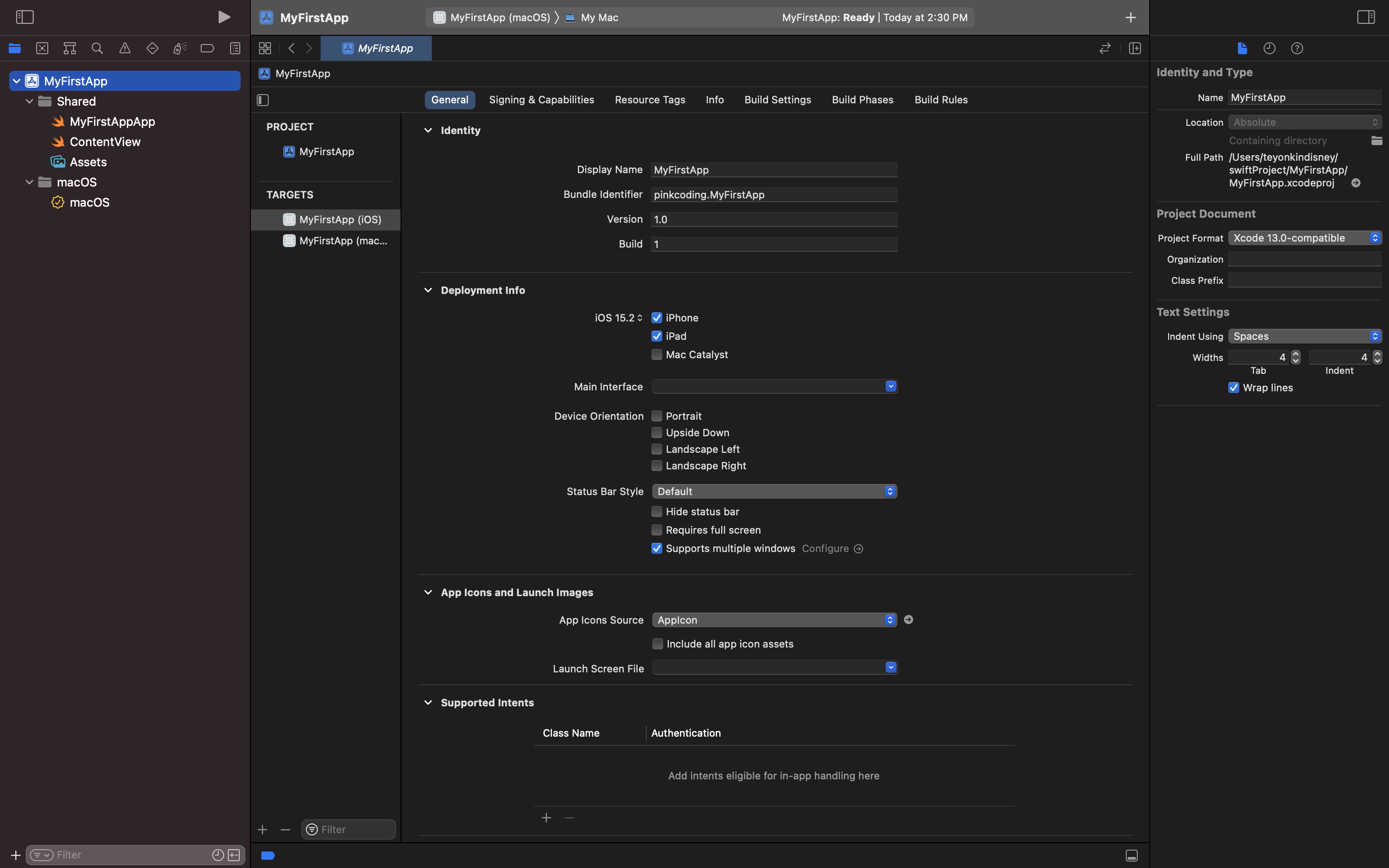Collapse the macOS folder

[29, 182]
